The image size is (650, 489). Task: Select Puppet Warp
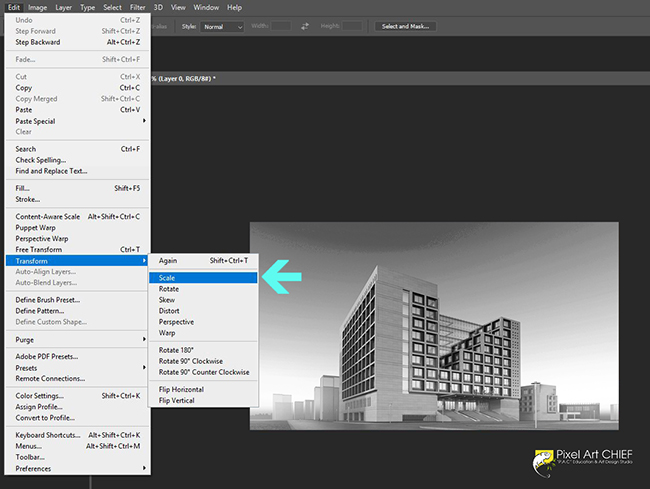pyautogui.click(x=78, y=228)
